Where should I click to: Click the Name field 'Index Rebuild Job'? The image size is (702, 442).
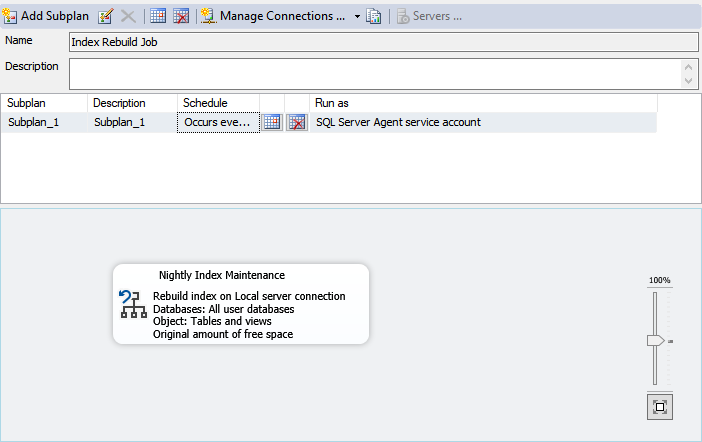pyautogui.click(x=382, y=42)
